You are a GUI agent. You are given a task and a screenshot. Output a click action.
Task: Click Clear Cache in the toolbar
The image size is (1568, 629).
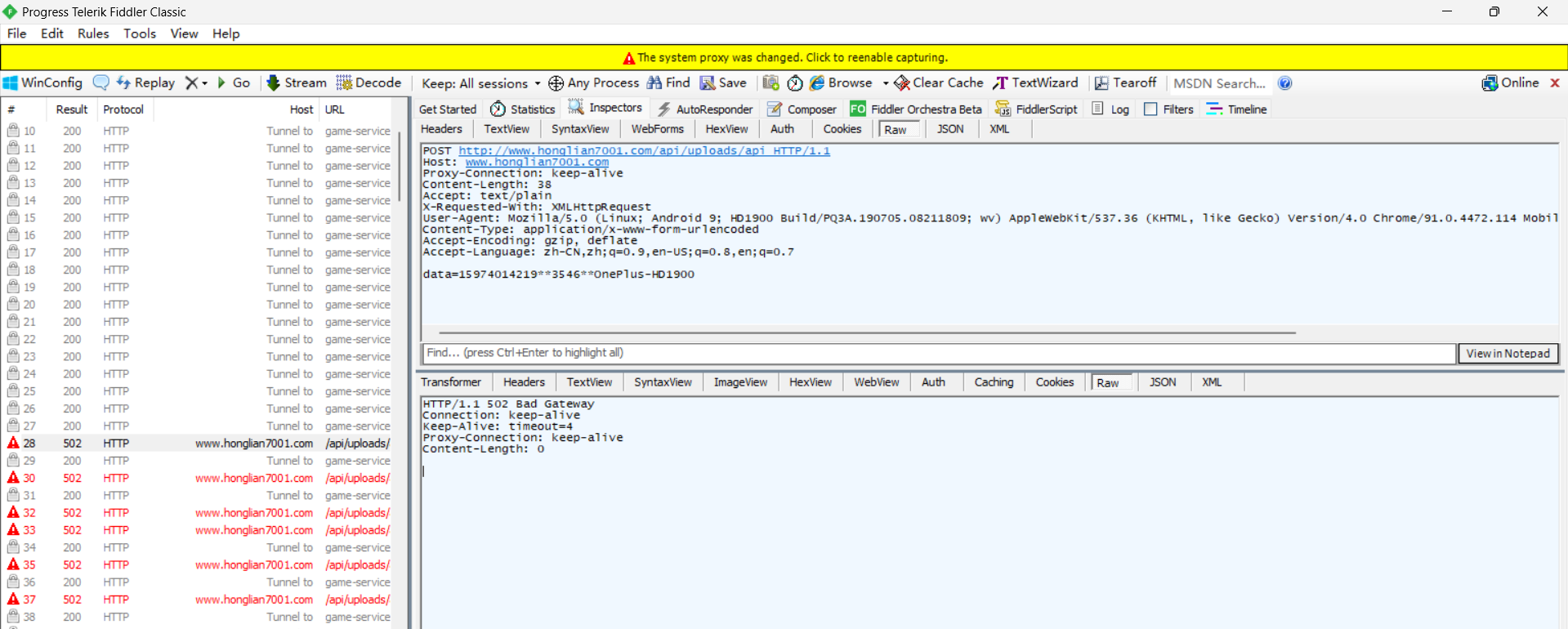tap(939, 83)
